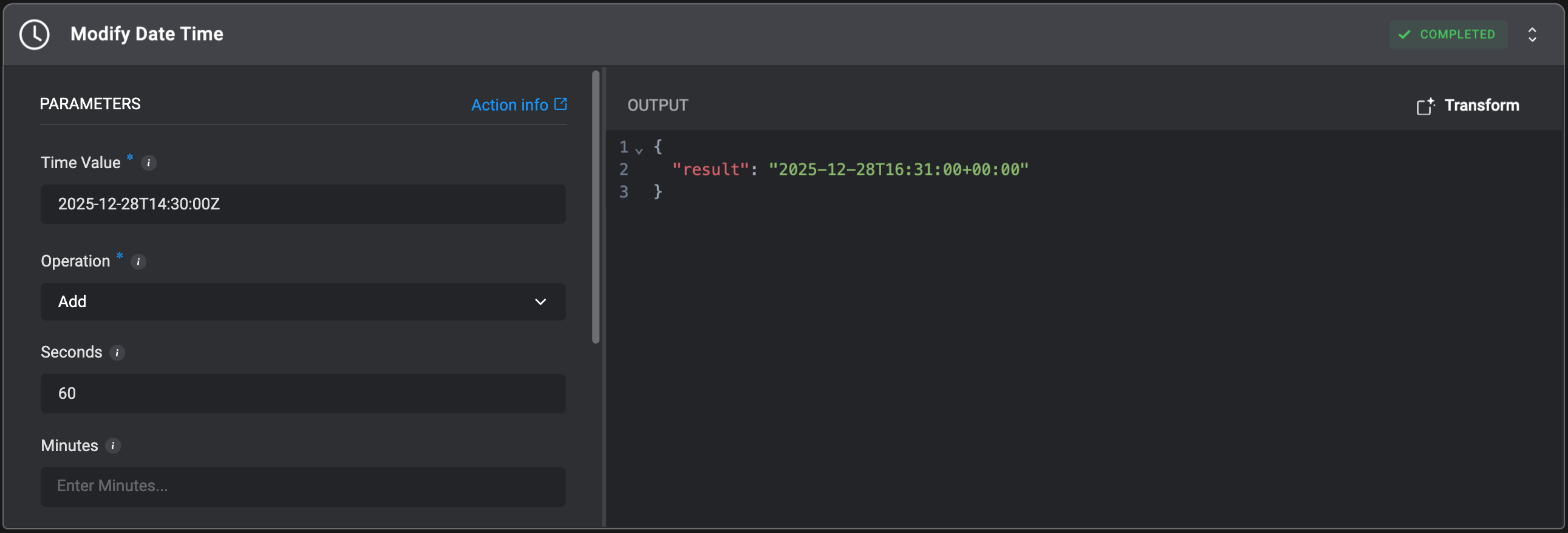Open the Operation dropdown showing Add
The height and width of the screenshot is (533, 1568).
point(303,302)
